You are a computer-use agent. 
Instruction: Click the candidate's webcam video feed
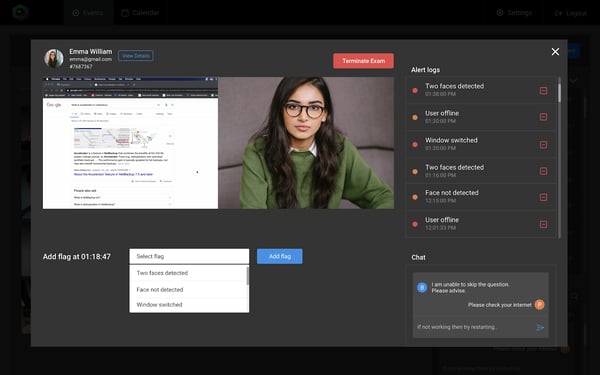click(x=306, y=143)
